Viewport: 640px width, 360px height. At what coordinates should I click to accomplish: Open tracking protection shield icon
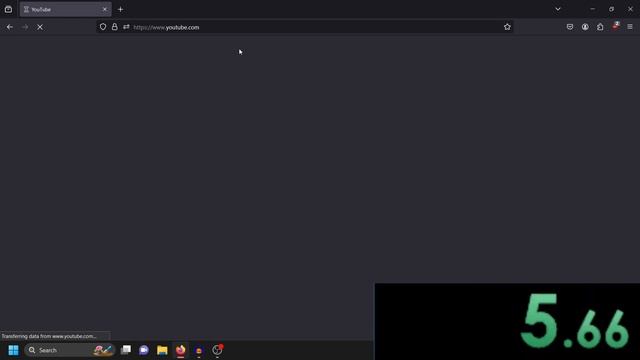click(103, 27)
